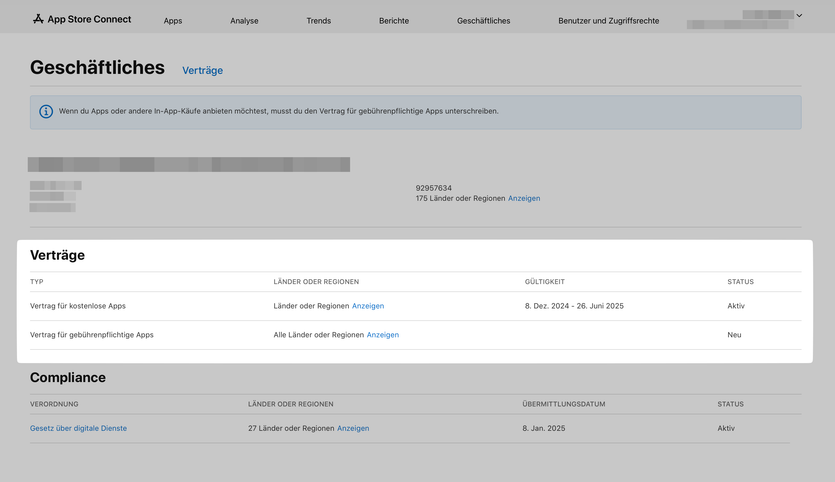Screen dimensions: 835x482
Task: Click Anzeigen next to 27 Länder oder Regionen
Action: (x=353, y=428)
